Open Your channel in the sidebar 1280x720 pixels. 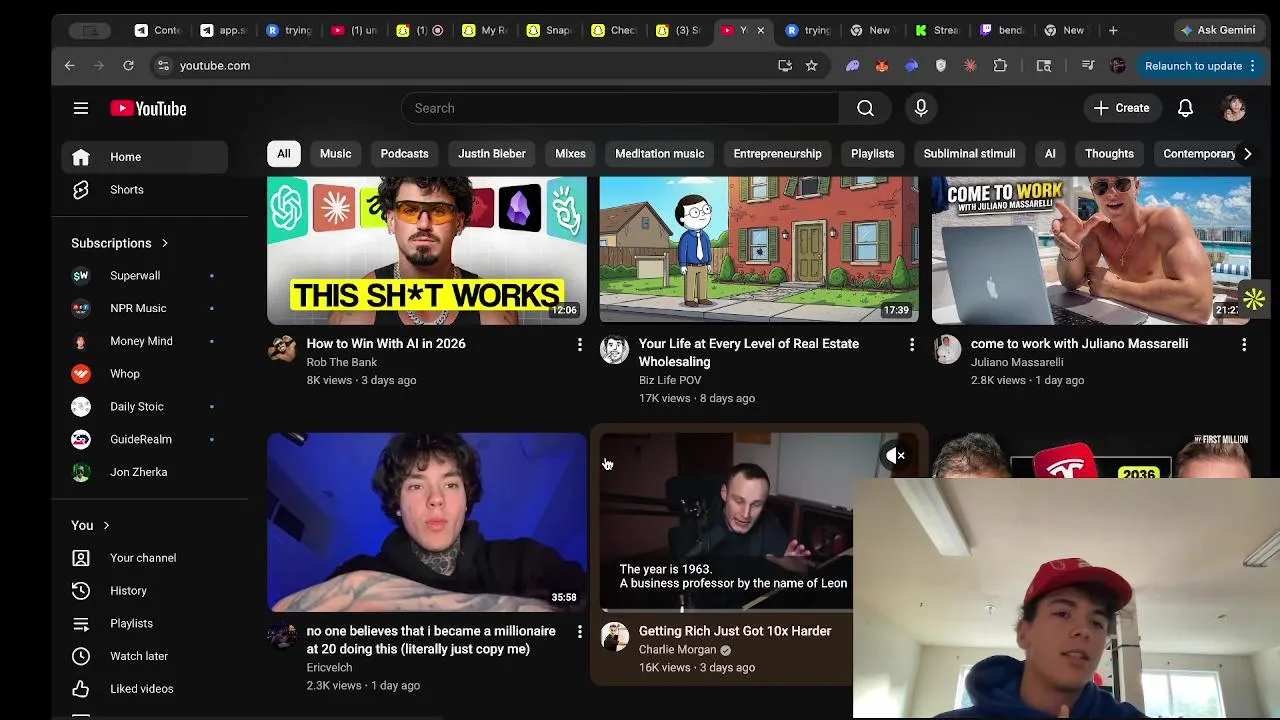tap(144, 558)
